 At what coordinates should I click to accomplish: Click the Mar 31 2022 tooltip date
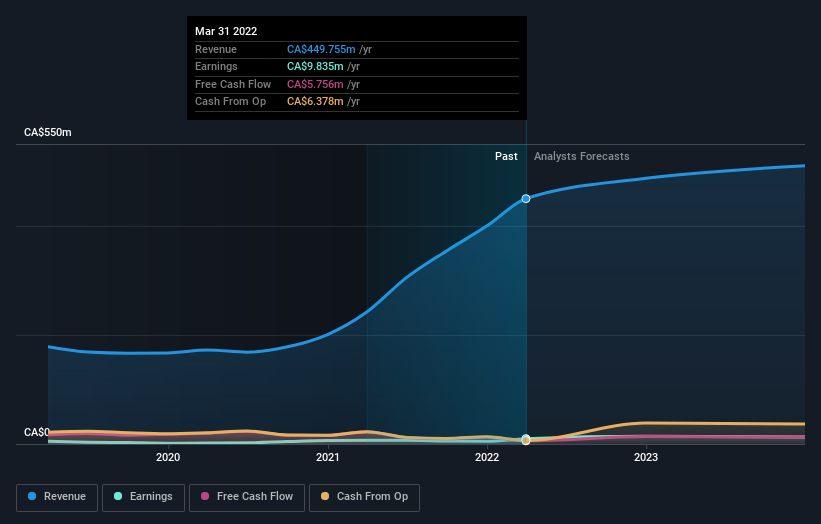(x=226, y=31)
